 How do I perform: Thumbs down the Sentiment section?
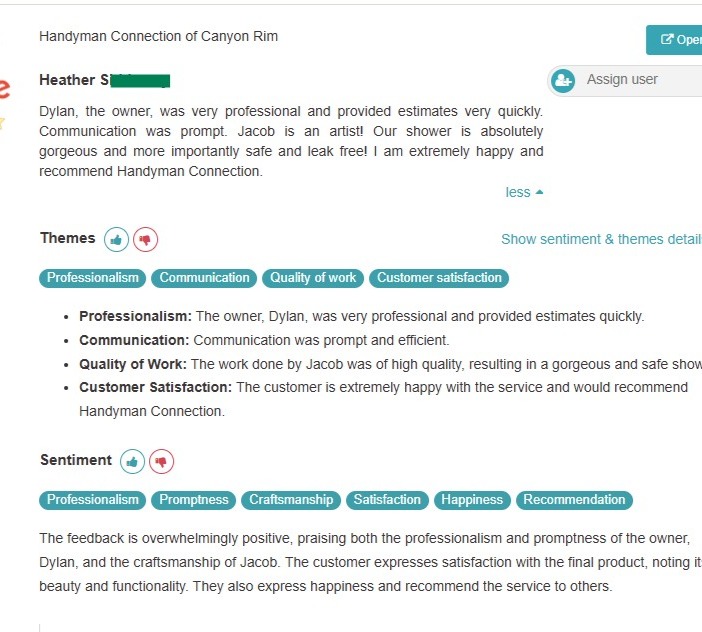(x=161, y=462)
